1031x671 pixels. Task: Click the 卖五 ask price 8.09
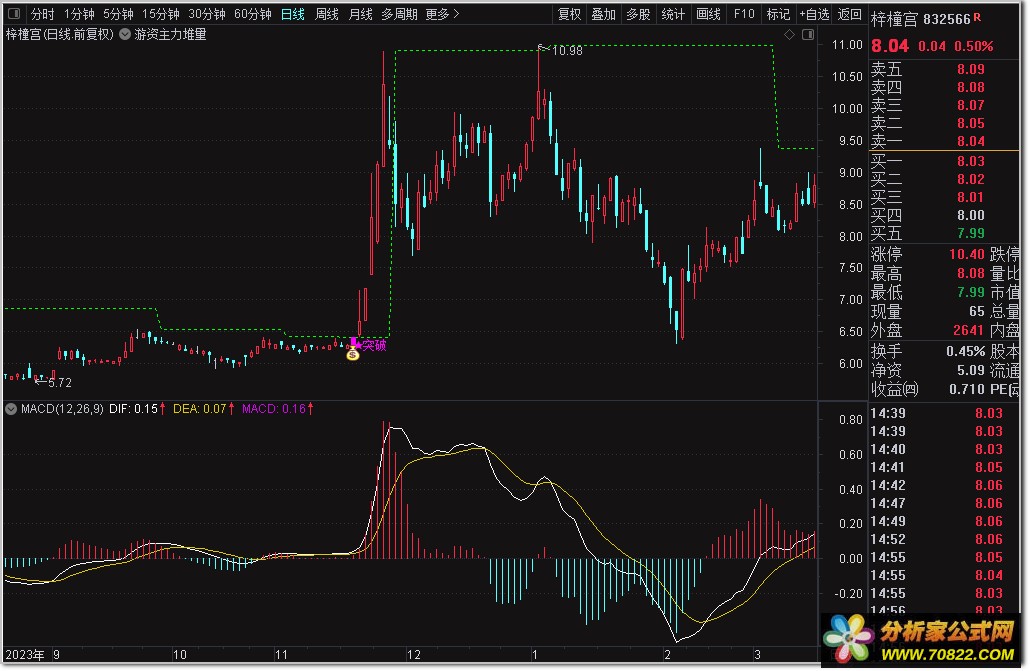pyautogui.click(x=971, y=69)
